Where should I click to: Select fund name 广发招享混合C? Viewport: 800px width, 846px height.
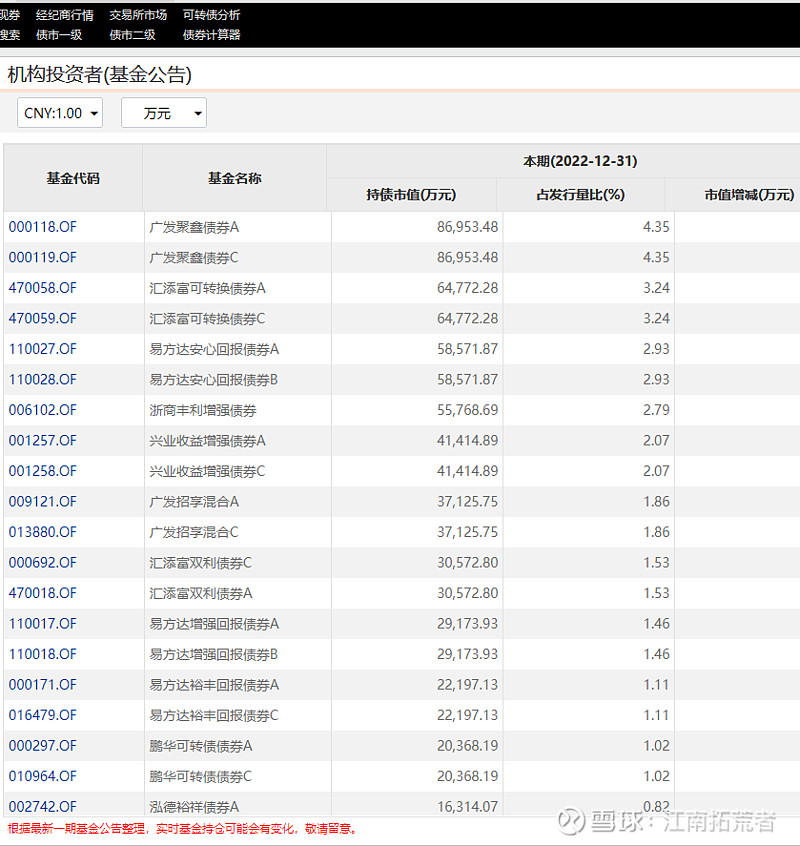click(x=194, y=532)
